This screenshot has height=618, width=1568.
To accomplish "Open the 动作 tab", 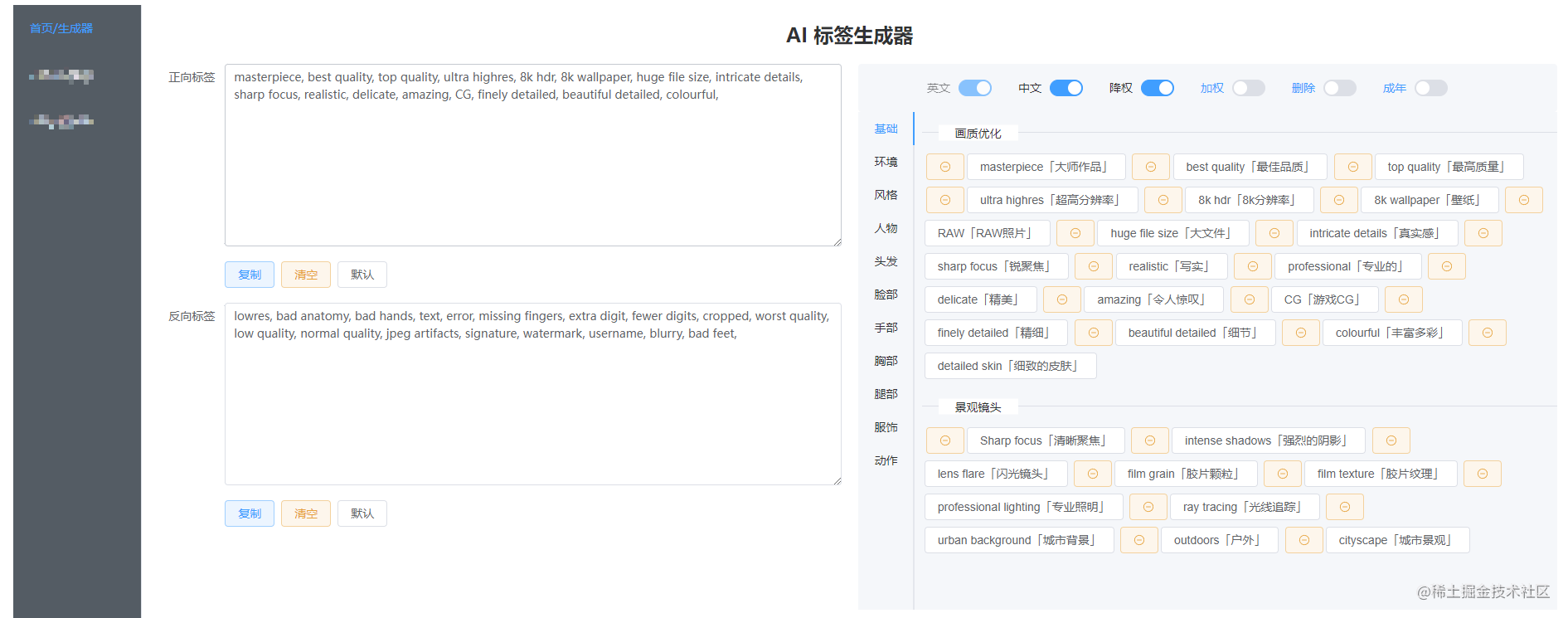I will 886,460.
